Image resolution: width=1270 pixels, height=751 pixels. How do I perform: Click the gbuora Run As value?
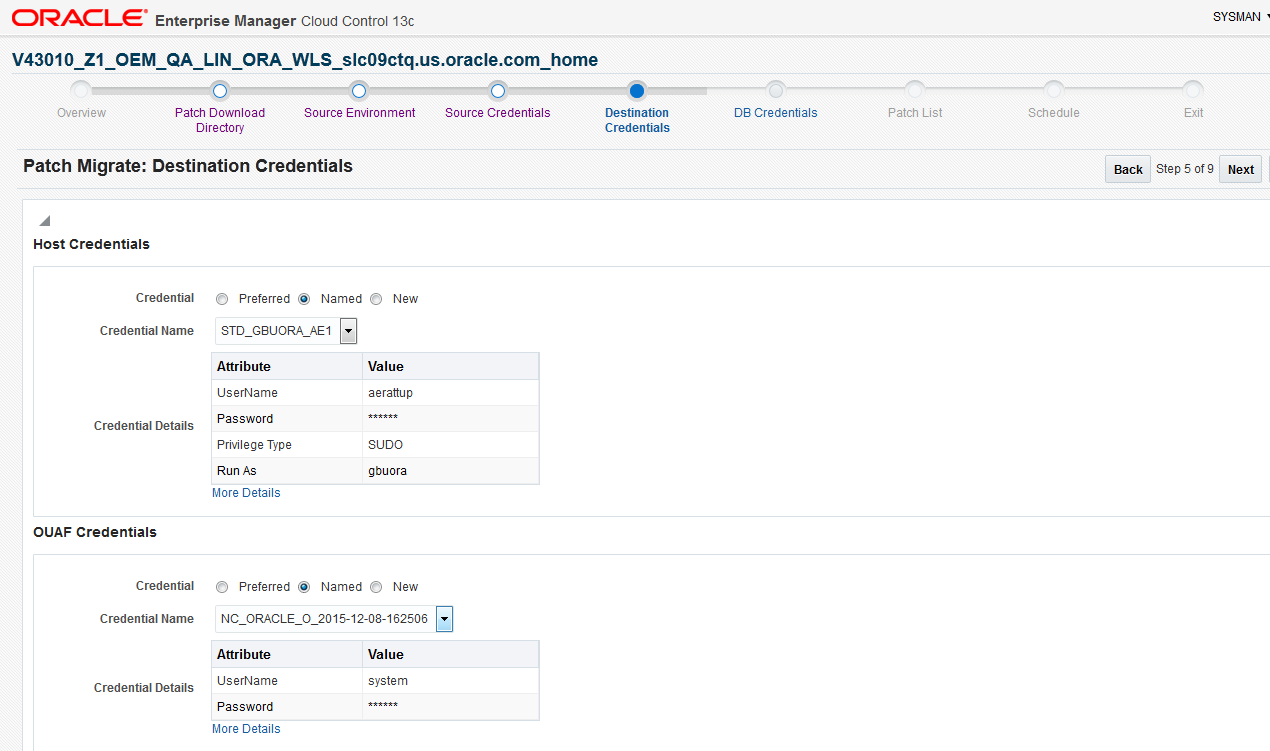(x=387, y=471)
